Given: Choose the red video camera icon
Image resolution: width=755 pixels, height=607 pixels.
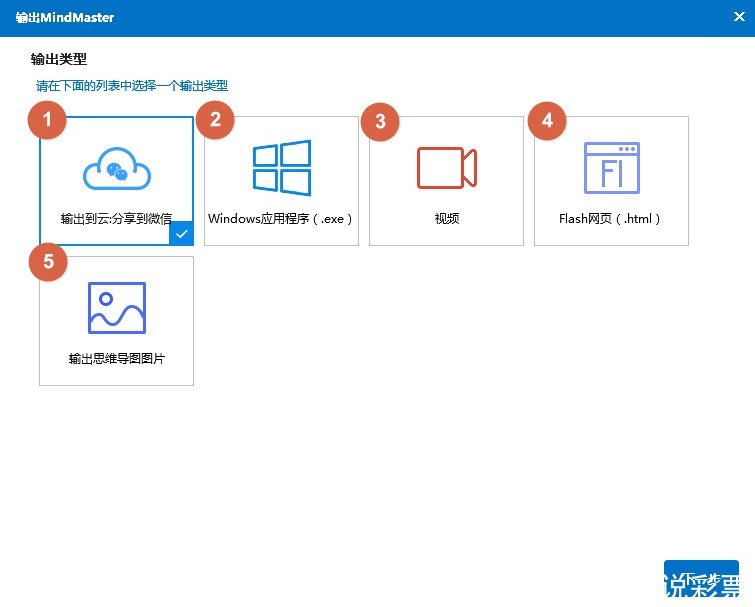Looking at the screenshot, I should (x=447, y=168).
